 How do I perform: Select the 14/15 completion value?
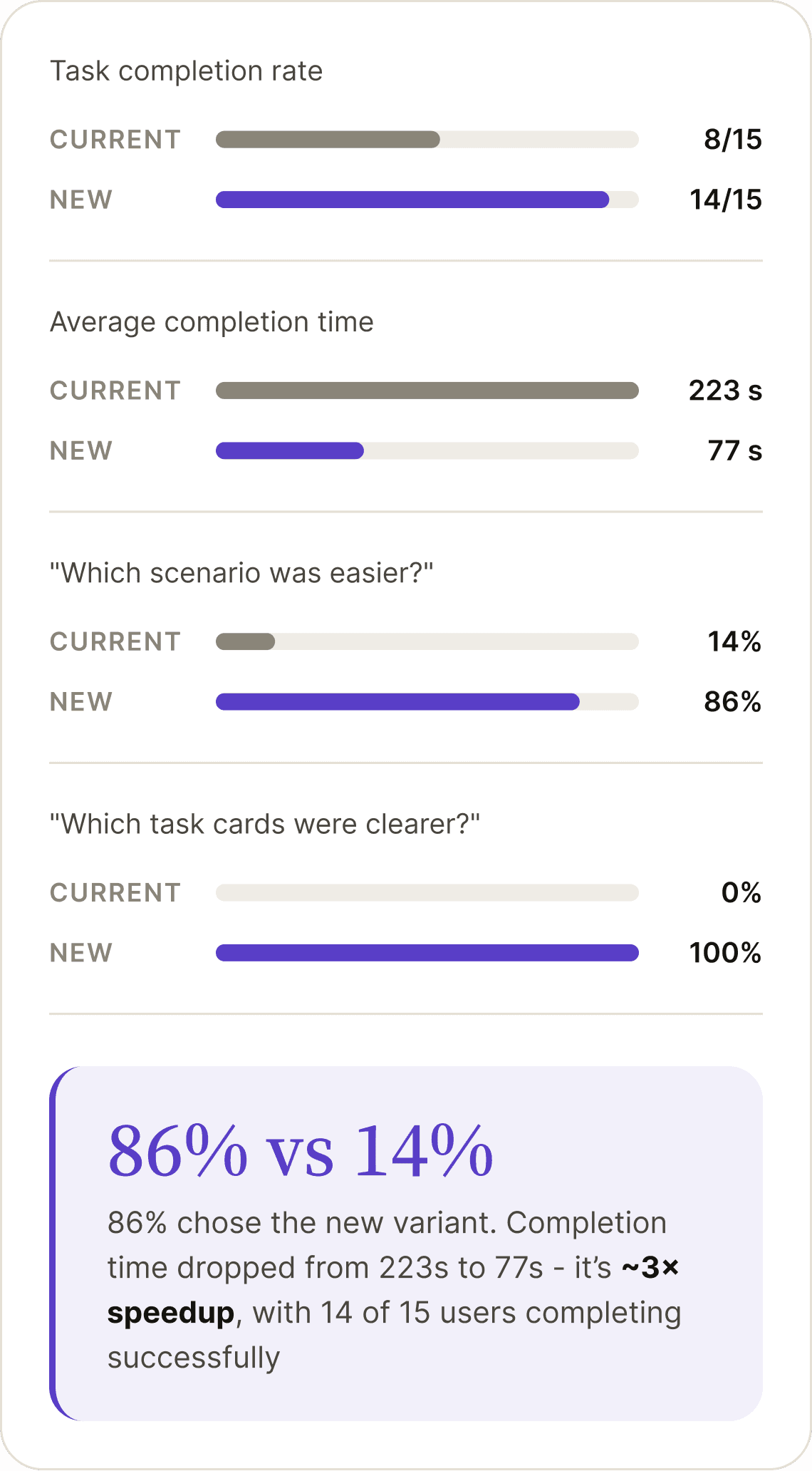point(726,200)
